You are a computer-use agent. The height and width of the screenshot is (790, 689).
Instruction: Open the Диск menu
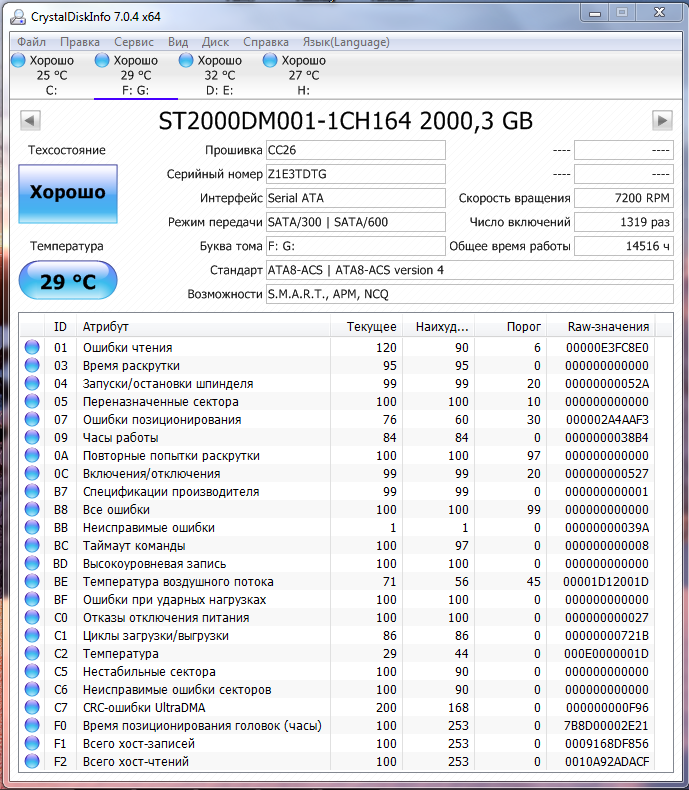(215, 42)
